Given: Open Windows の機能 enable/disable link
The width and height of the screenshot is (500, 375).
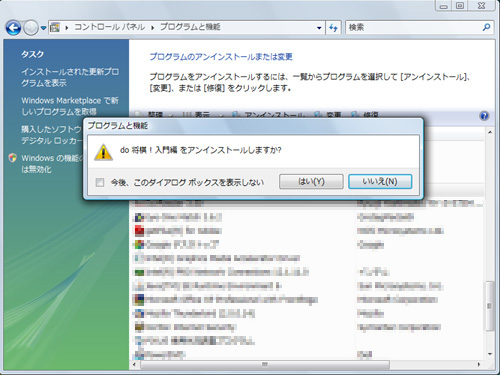Looking at the screenshot, I should (x=52, y=163).
